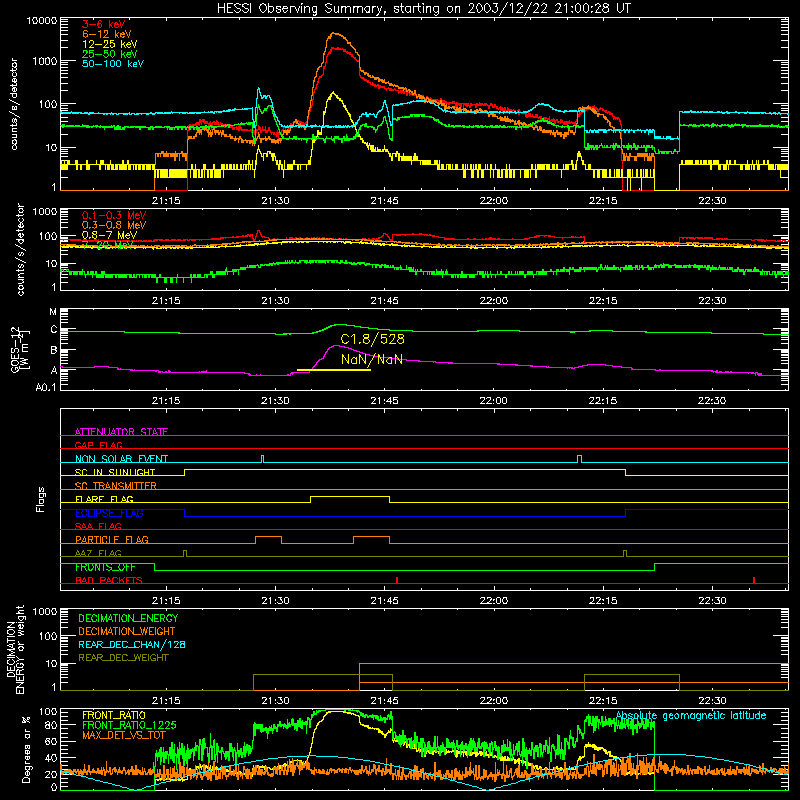Click the 25-50 keV legend label

[110, 54]
